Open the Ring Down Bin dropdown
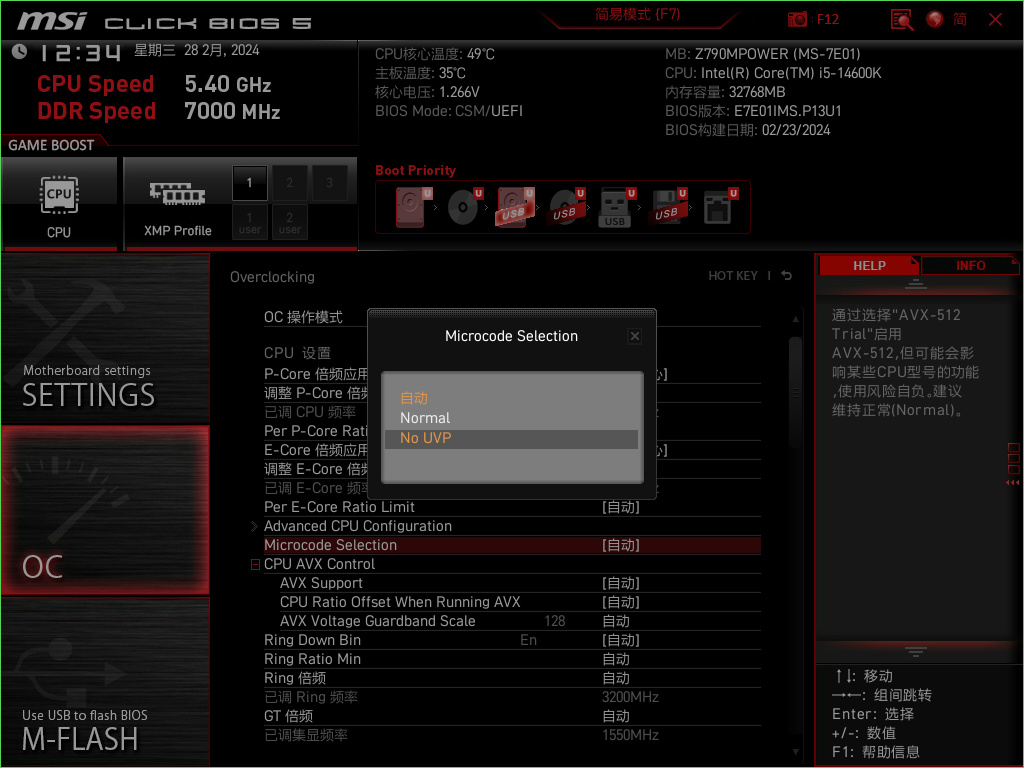Screen dimensions: 1024x768 coord(620,640)
